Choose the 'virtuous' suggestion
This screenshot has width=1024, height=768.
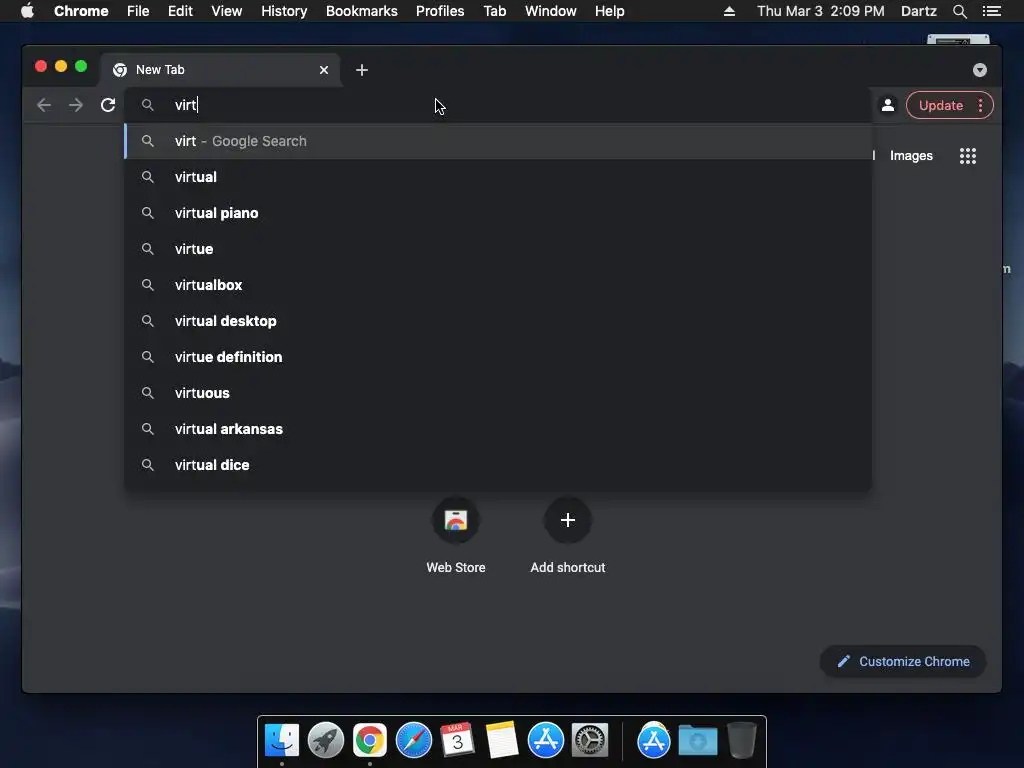[498, 392]
